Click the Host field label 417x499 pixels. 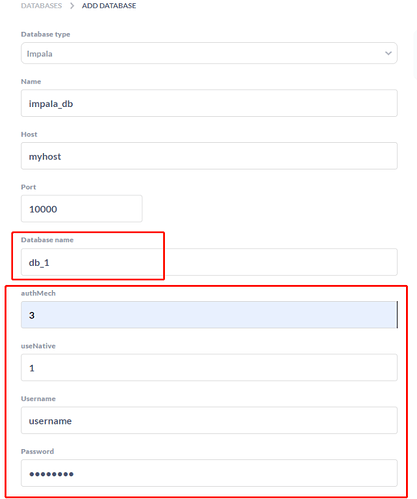[x=29, y=134]
